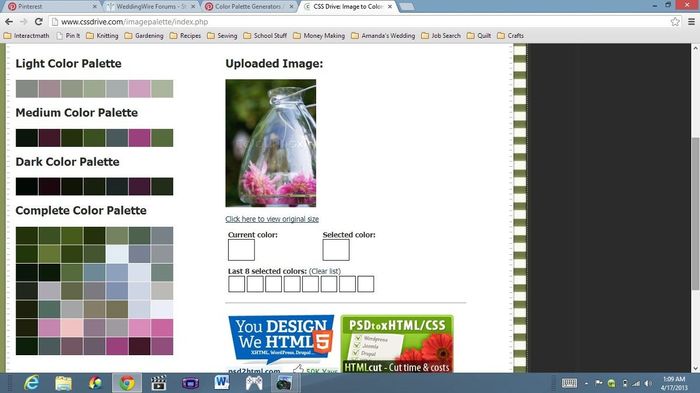
Task: Pick the light pink swatch in Complete Palette
Action: point(72,327)
